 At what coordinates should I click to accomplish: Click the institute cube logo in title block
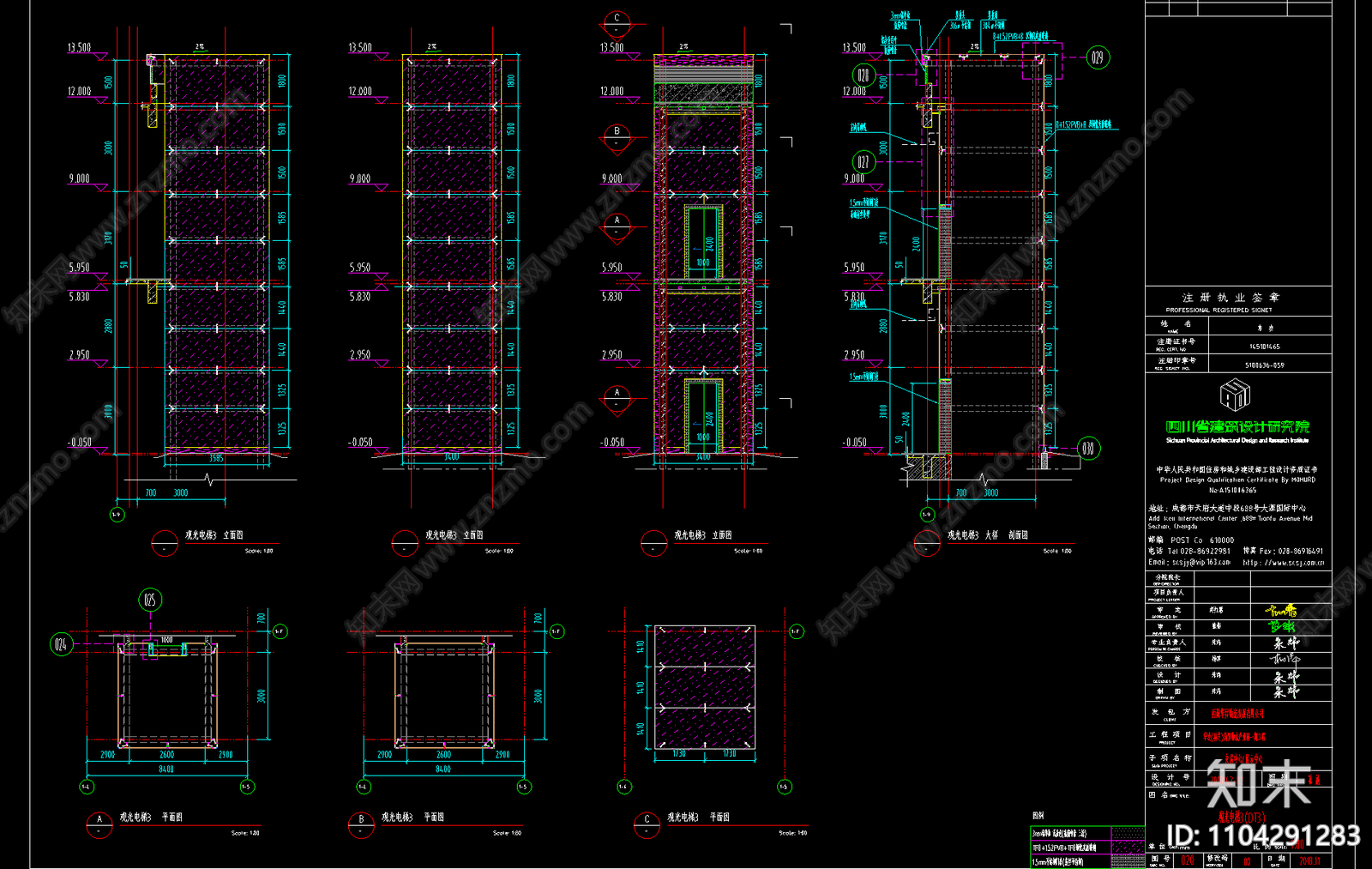[x=1235, y=395]
